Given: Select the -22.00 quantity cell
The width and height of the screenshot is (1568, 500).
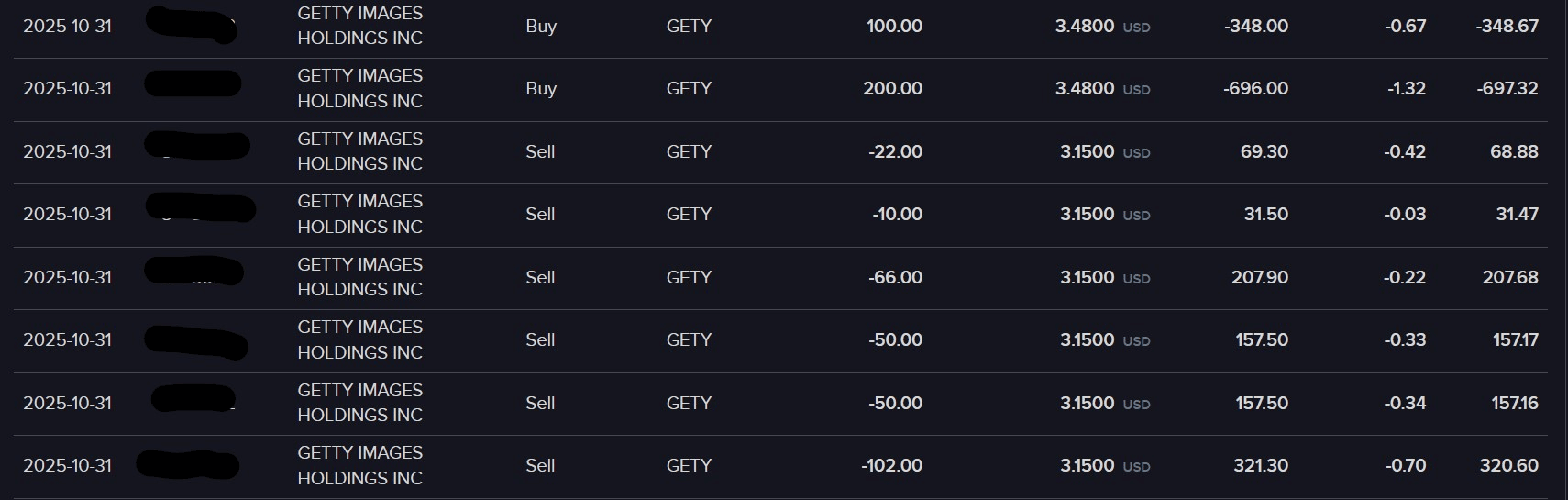Looking at the screenshot, I should (895, 151).
